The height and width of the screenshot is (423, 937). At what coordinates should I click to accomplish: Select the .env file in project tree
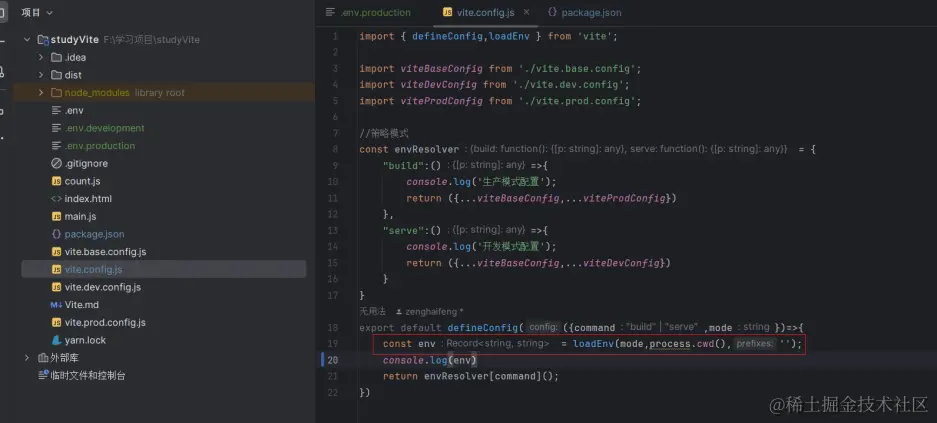pos(74,111)
